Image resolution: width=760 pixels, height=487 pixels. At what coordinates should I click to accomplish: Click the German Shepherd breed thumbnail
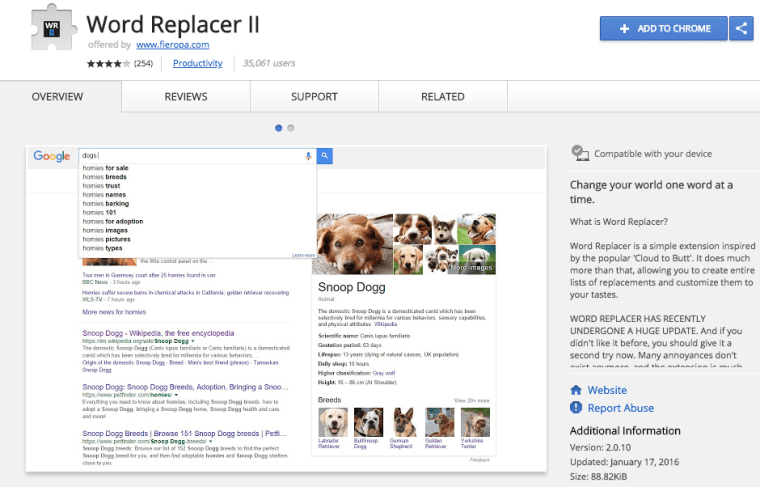[x=404, y=422]
